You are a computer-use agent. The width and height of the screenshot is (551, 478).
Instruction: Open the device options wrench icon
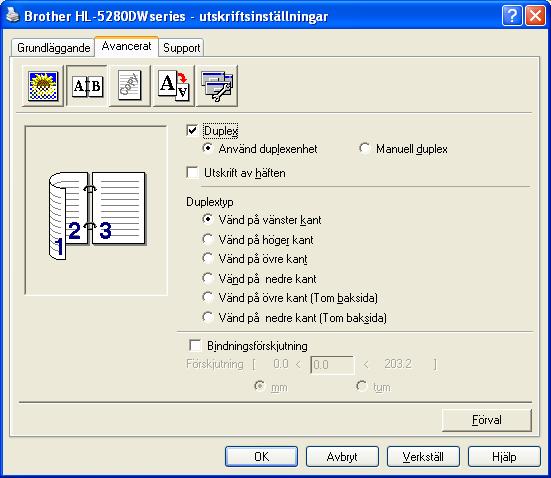tap(217, 86)
